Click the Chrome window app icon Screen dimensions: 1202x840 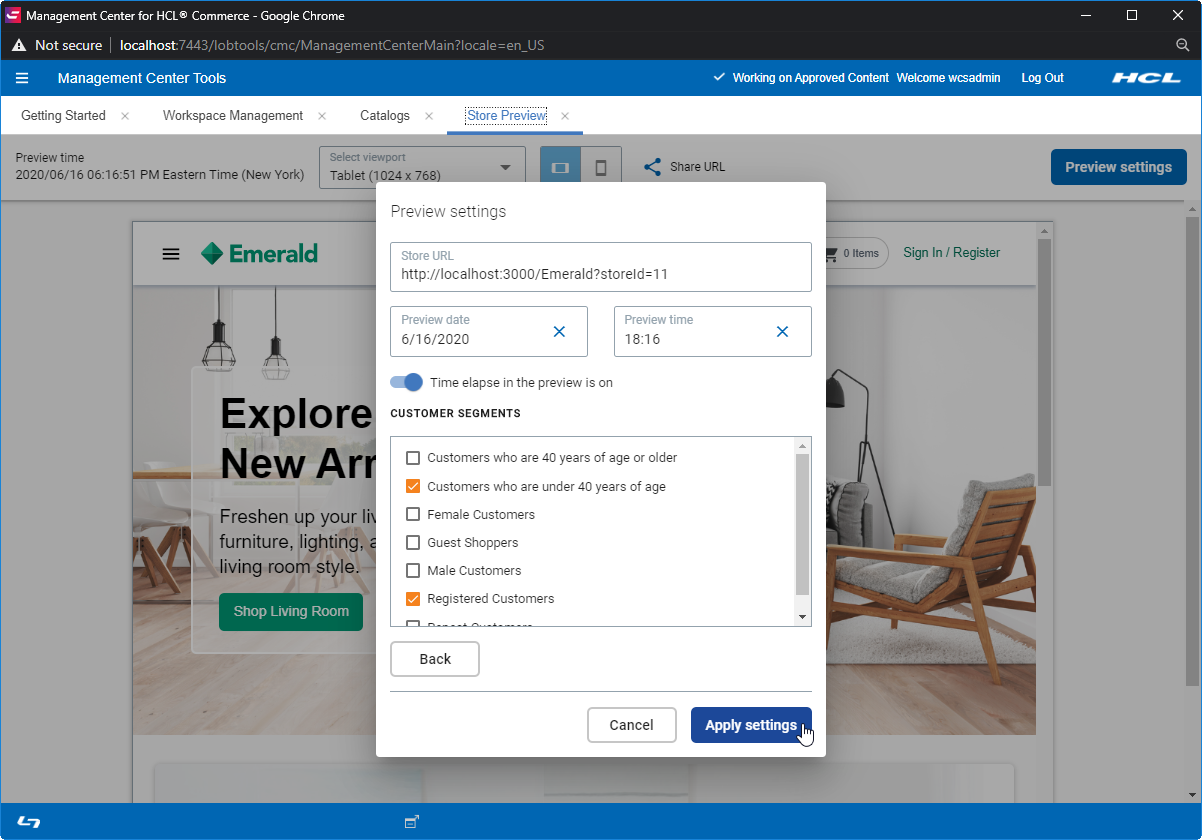pos(13,15)
